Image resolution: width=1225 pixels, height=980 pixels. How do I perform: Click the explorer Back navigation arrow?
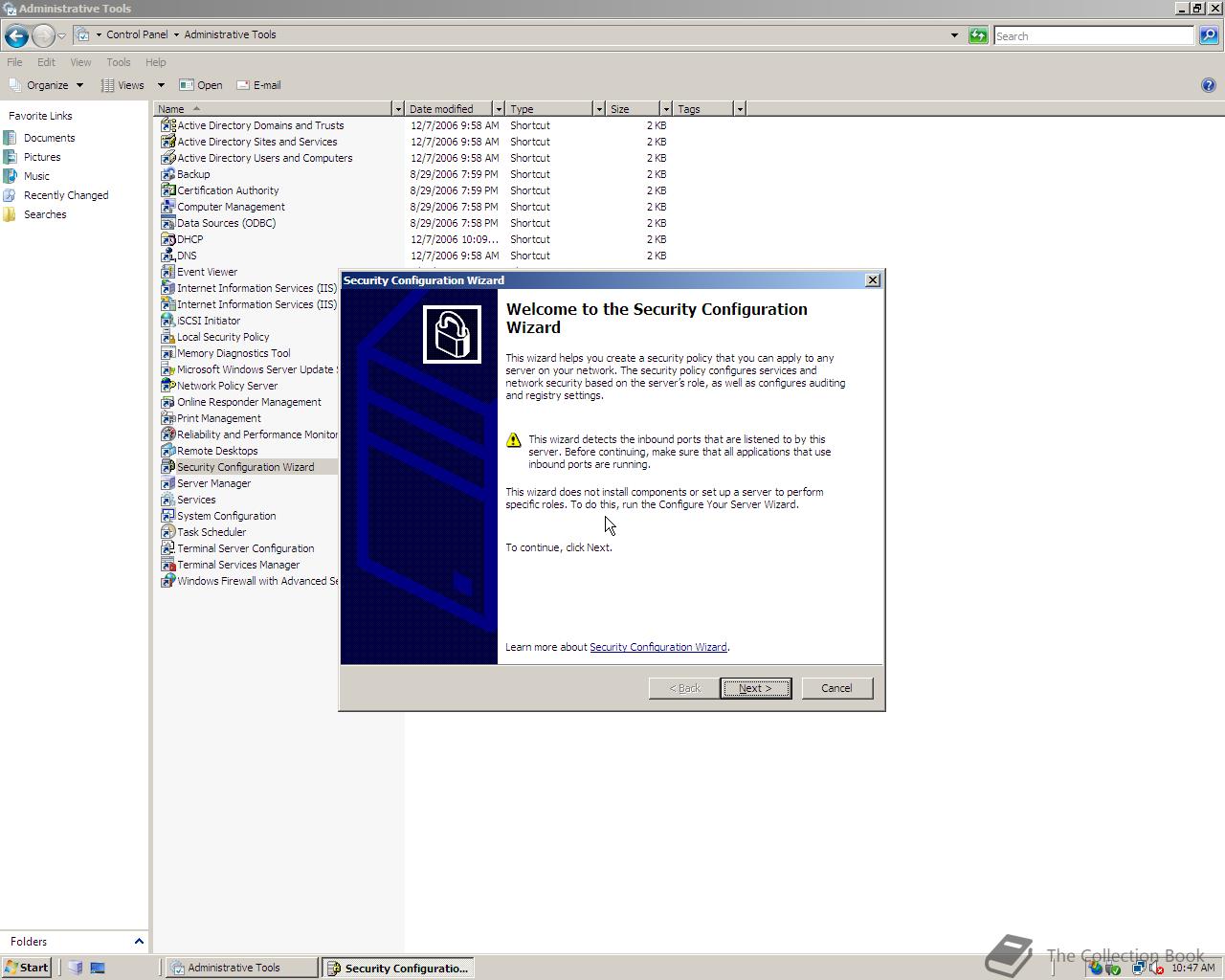[x=16, y=36]
